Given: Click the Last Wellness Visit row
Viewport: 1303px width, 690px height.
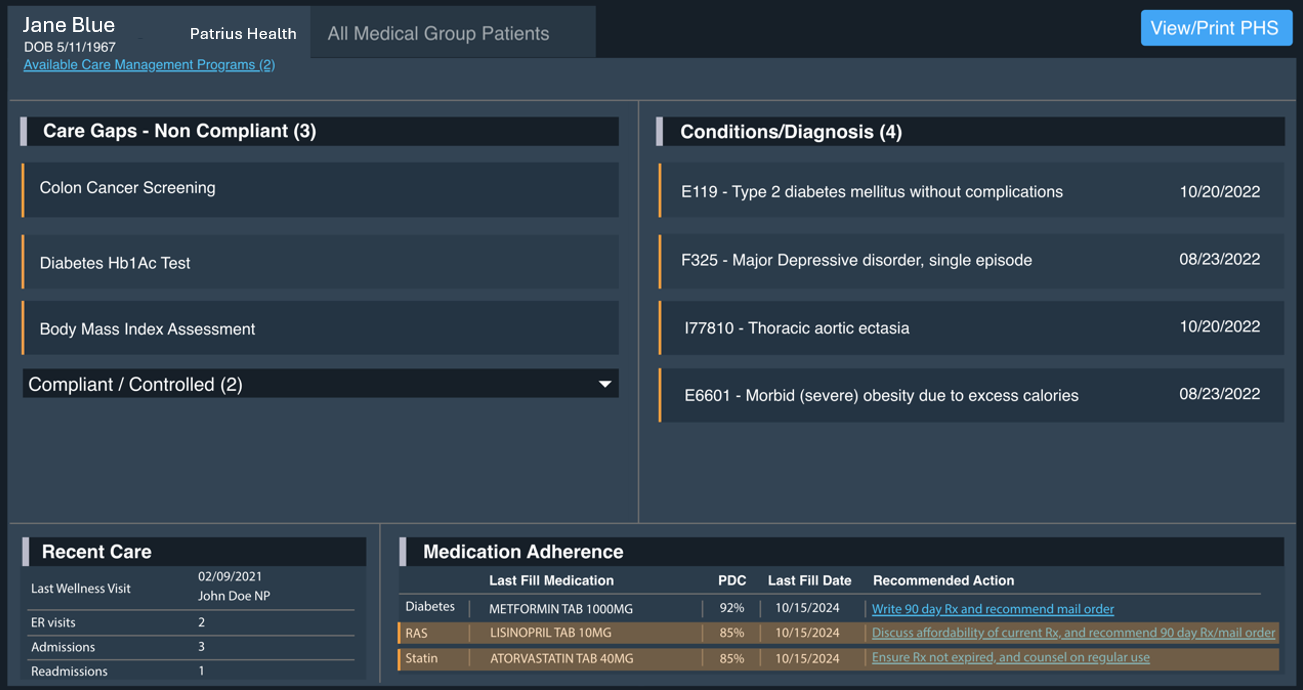Looking at the screenshot, I should [190, 587].
